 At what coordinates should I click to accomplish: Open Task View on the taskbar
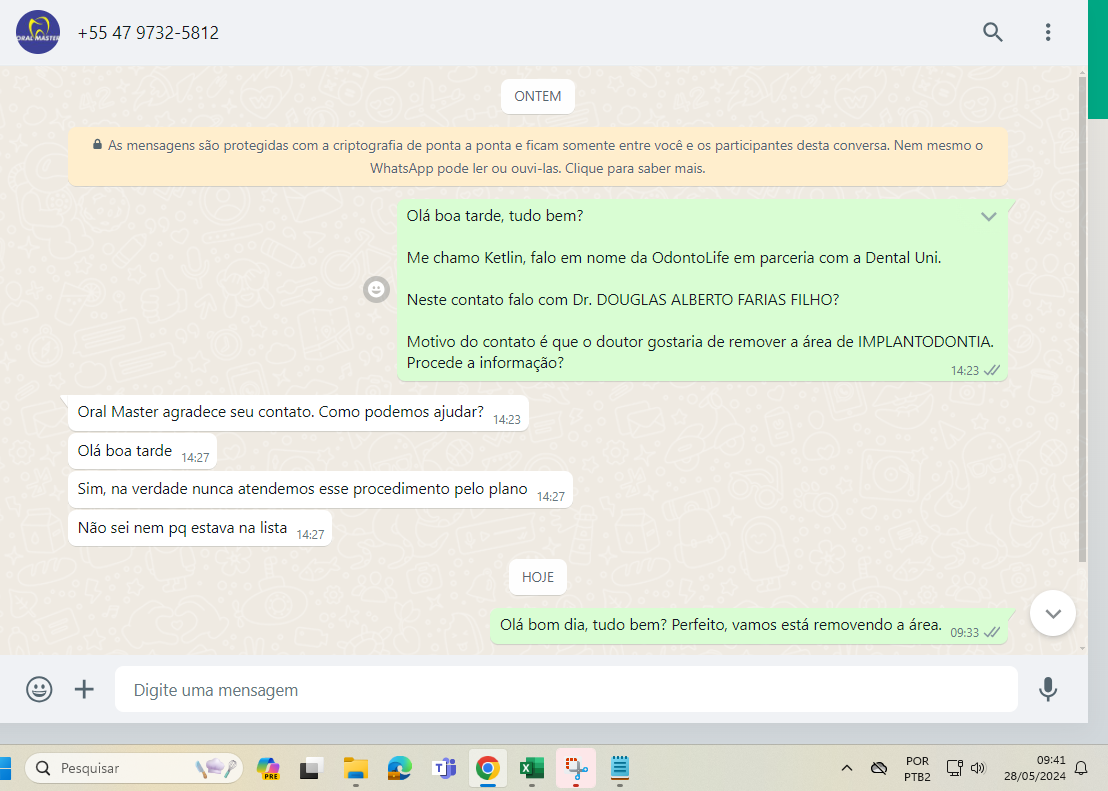point(310,768)
